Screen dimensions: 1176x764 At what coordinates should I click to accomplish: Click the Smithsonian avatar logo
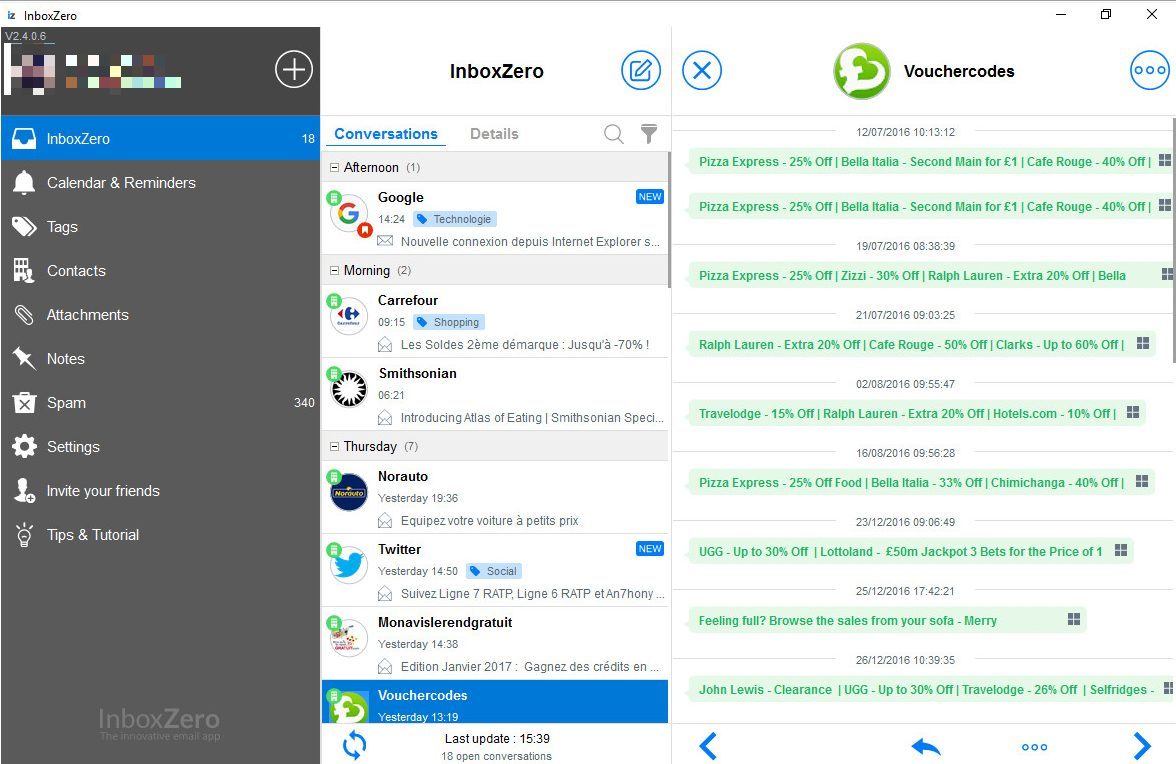click(349, 388)
